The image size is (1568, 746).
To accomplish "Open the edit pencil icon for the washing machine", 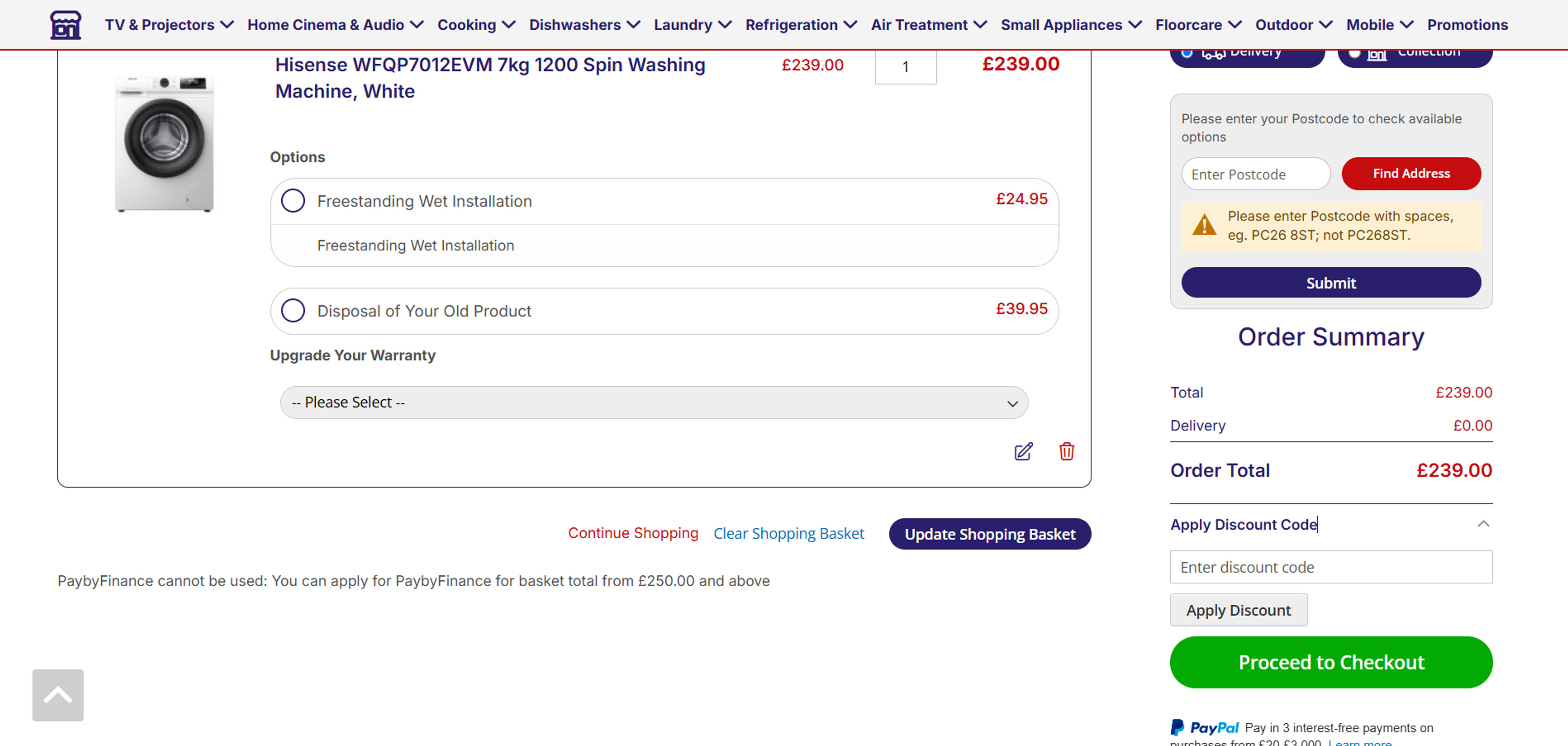I will coord(1022,452).
